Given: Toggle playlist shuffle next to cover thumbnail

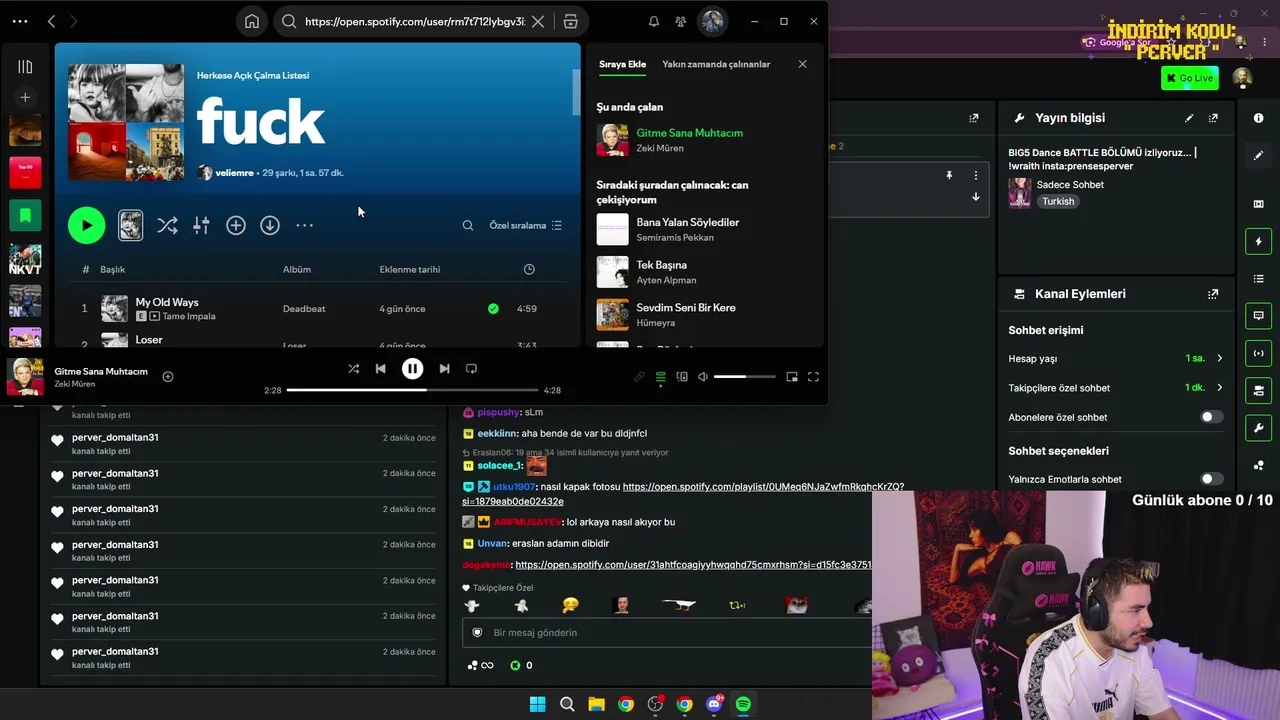Looking at the screenshot, I should coord(167,226).
